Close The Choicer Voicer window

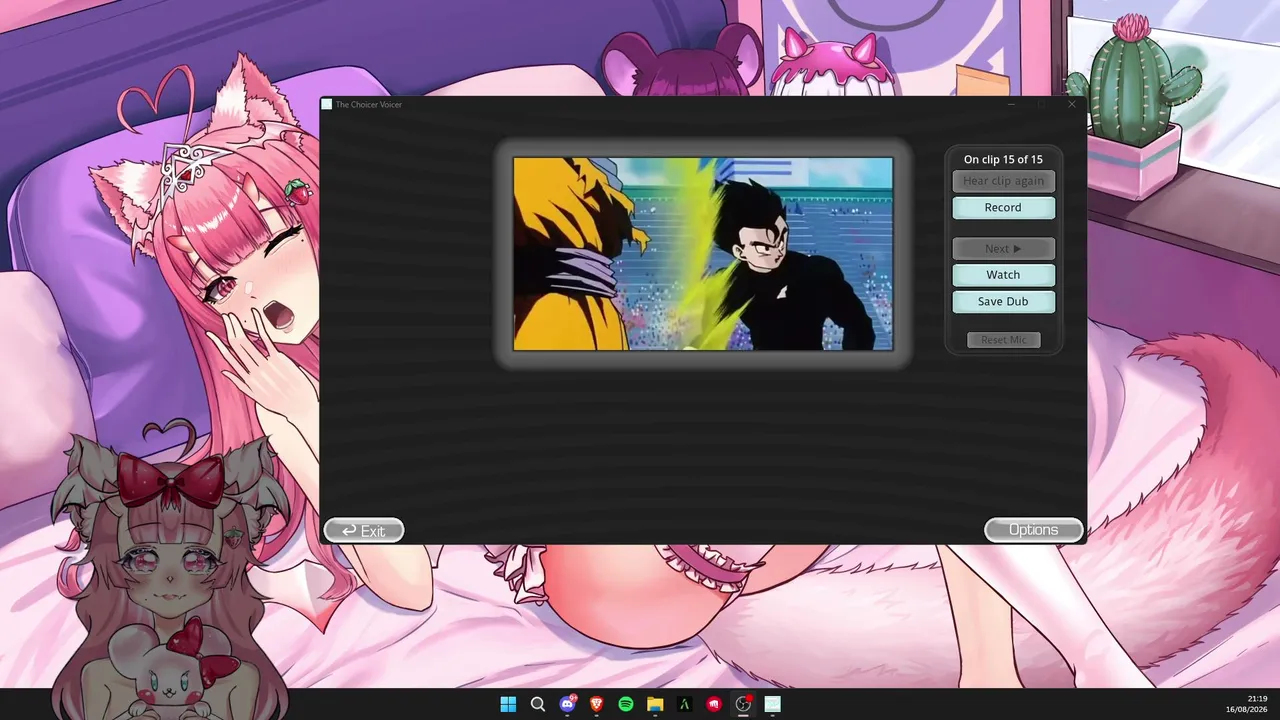1072,104
